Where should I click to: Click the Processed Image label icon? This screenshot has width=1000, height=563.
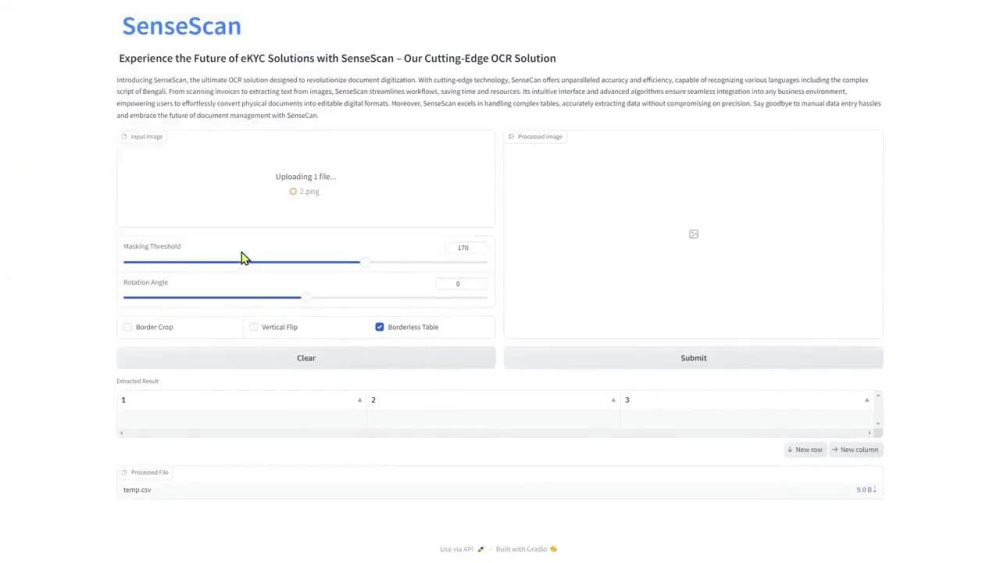pos(511,136)
